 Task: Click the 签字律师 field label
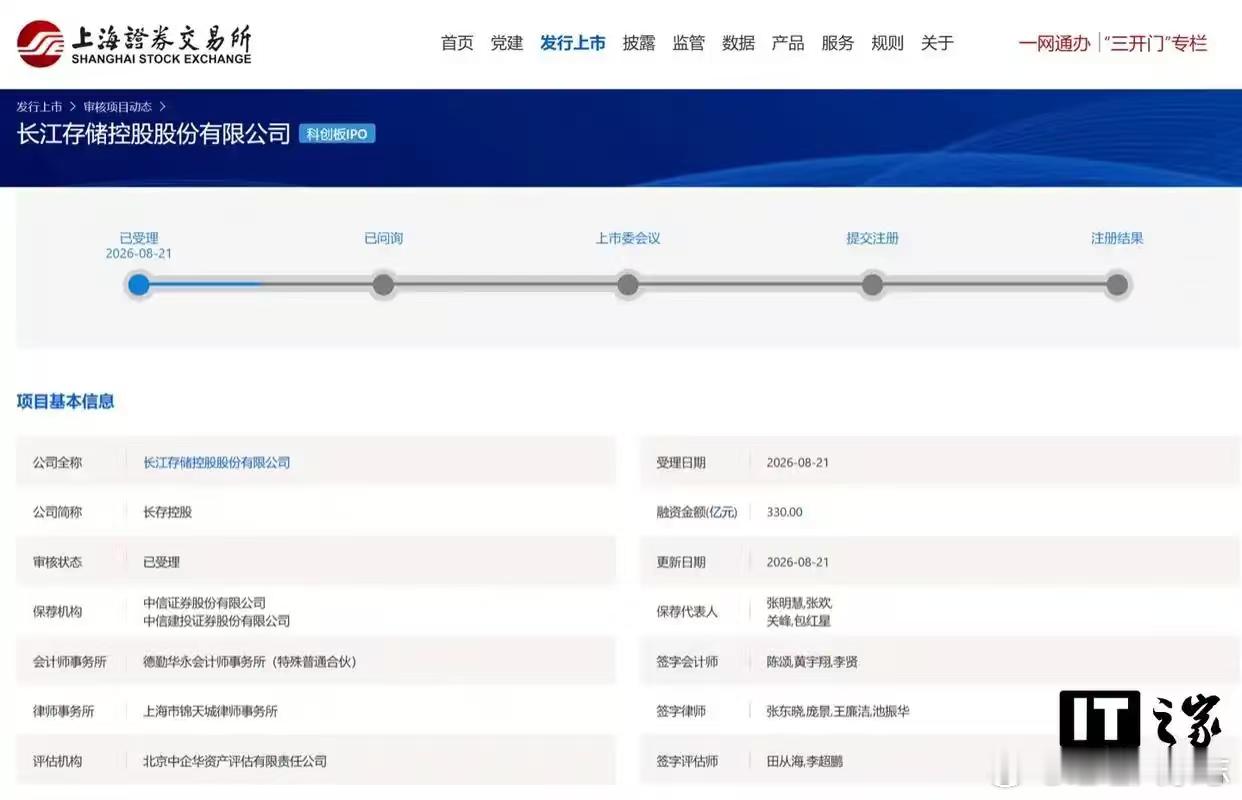[x=681, y=711]
